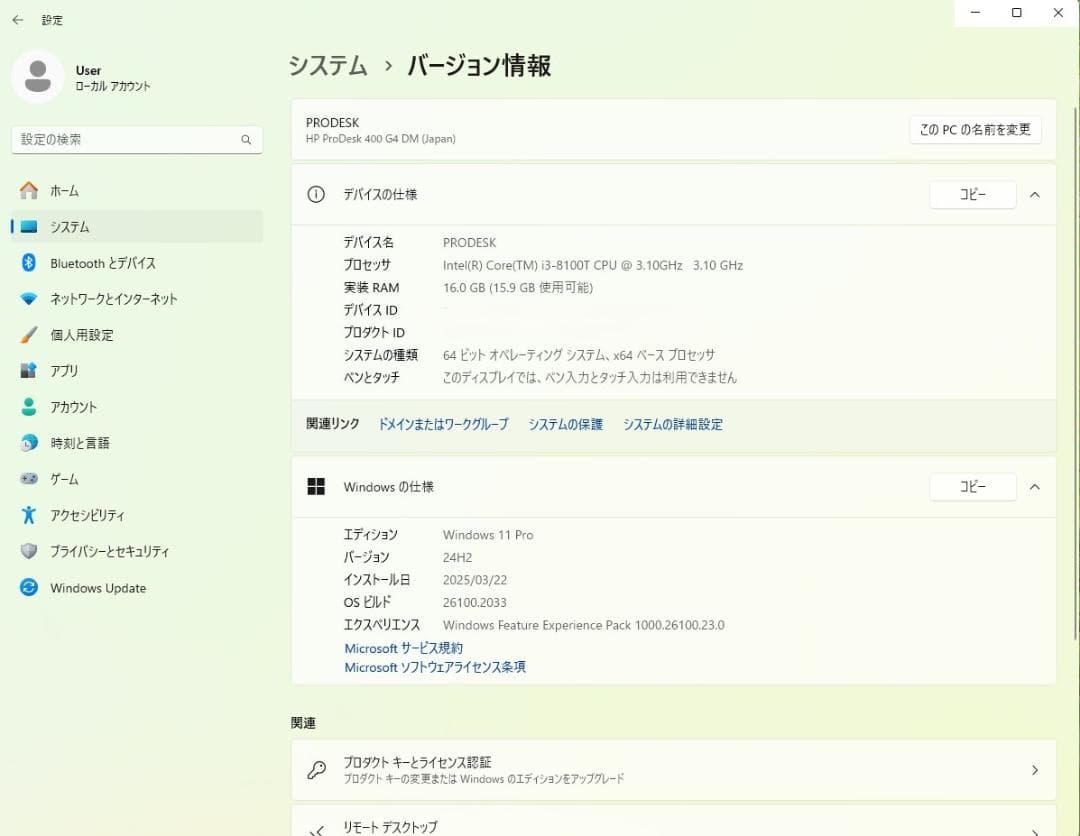
Task: Click the 個人用設定 paintbrush icon
Action: point(29,335)
